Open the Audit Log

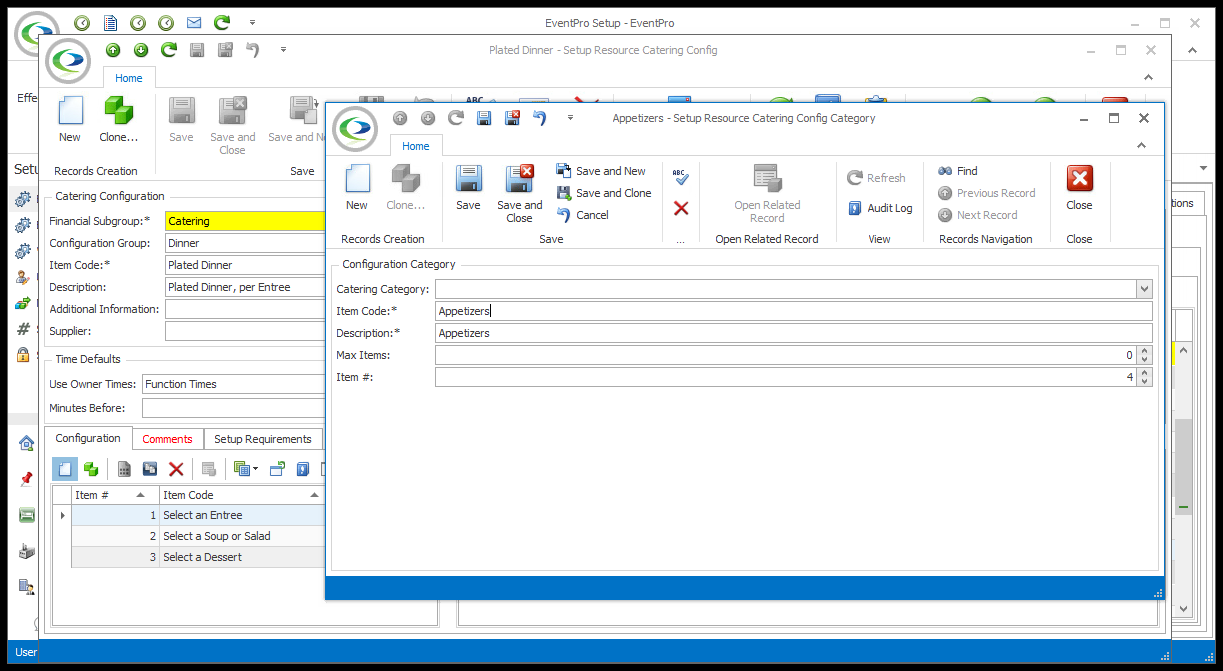click(880, 208)
